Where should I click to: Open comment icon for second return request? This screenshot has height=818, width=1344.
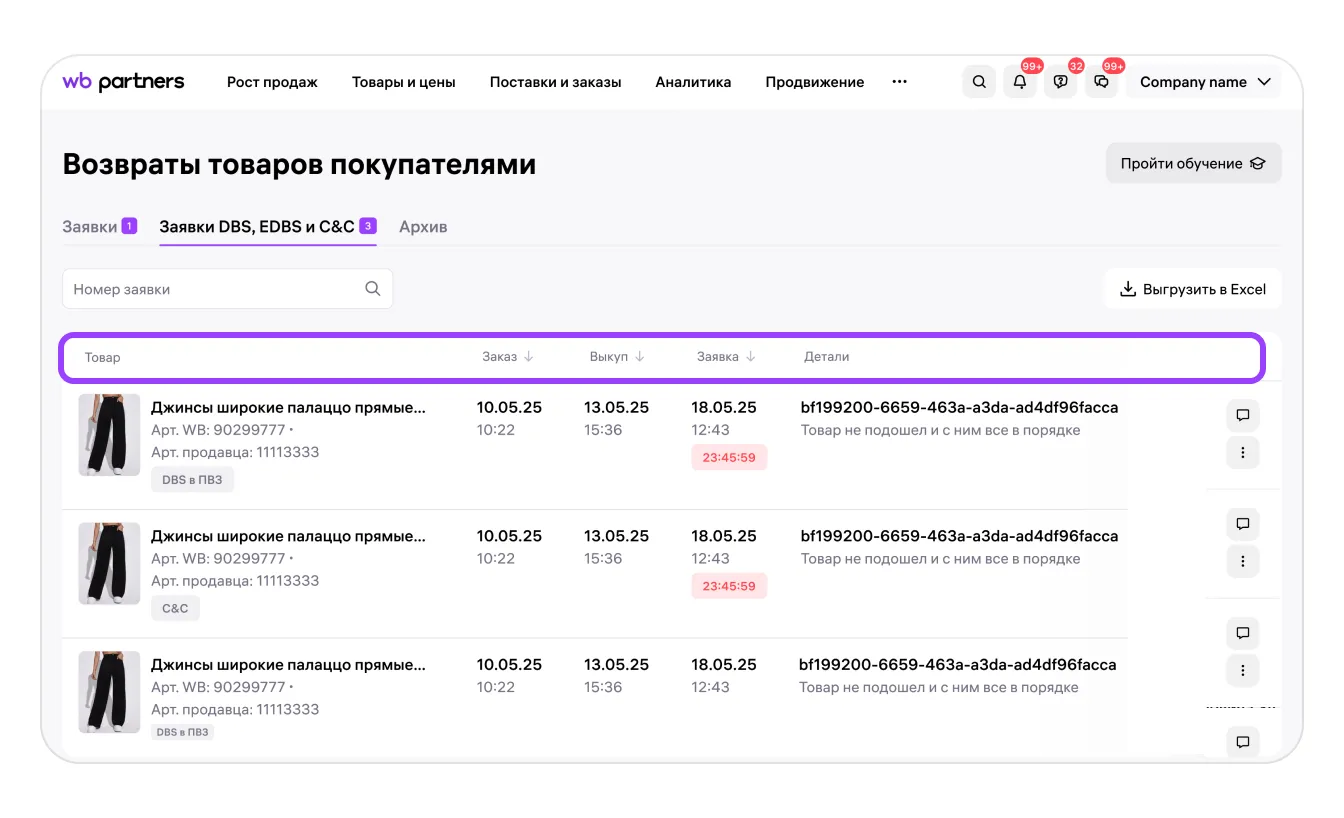click(1242, 524)
